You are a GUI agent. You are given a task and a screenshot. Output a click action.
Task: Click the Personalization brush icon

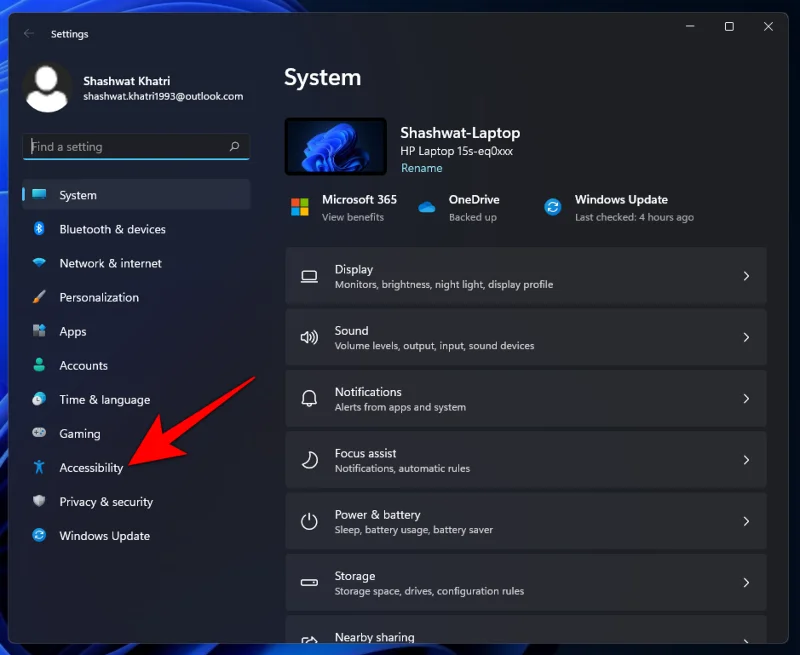click(37, 297)
